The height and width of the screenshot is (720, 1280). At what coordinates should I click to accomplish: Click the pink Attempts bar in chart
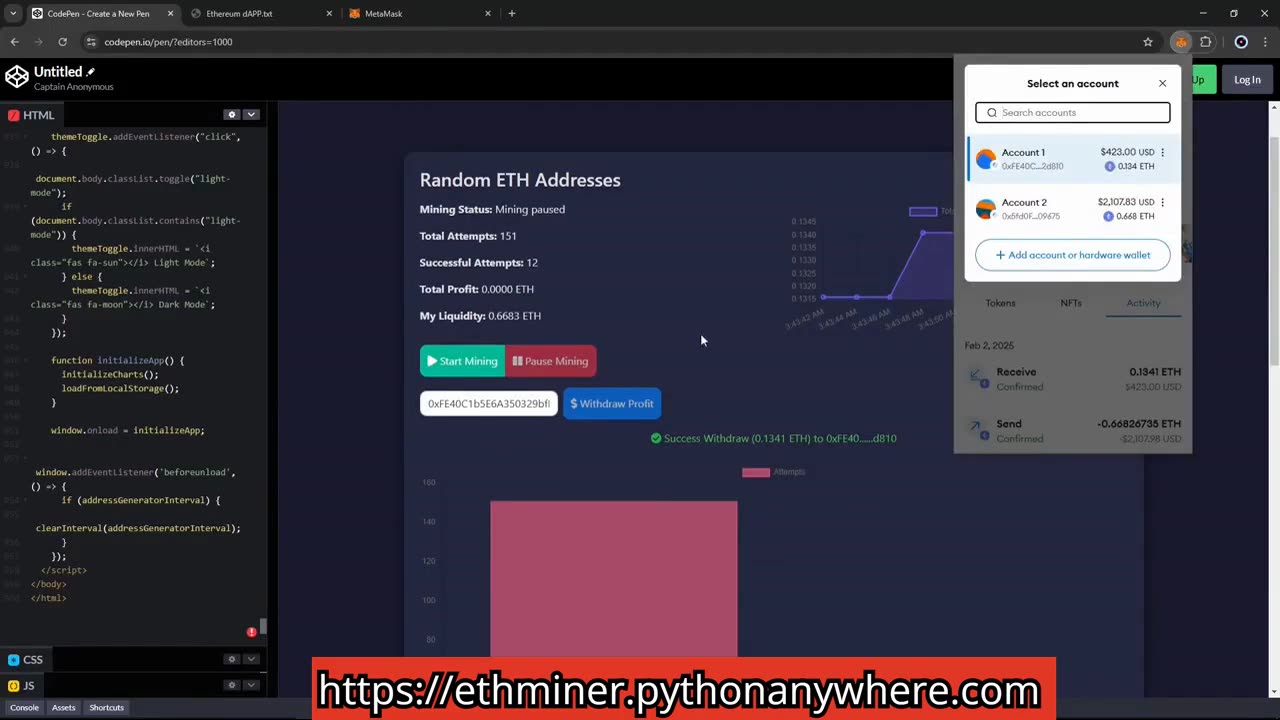(614, 579)
